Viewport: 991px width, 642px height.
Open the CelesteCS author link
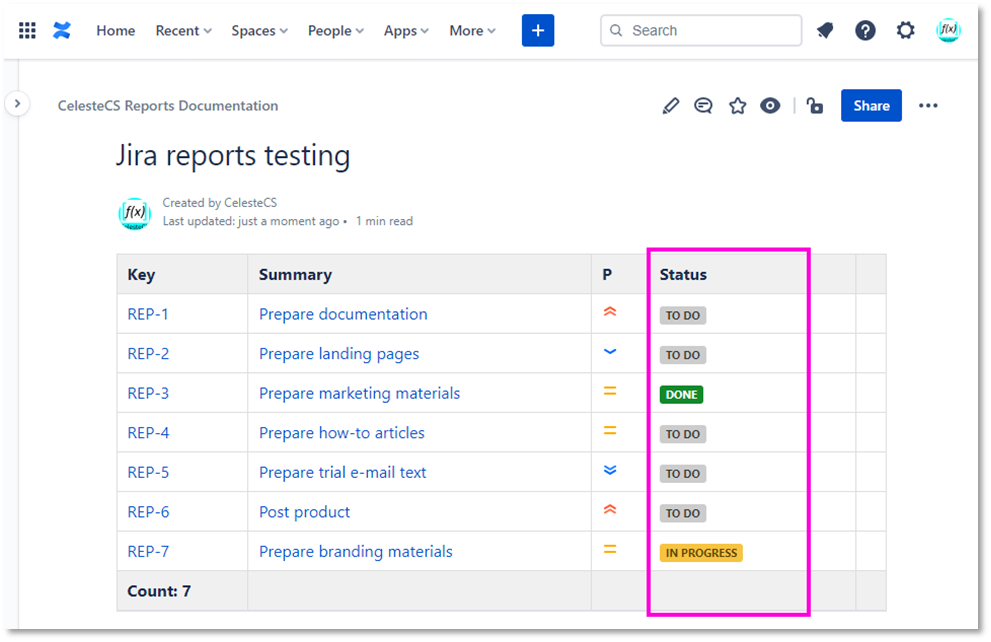[250, 203]
